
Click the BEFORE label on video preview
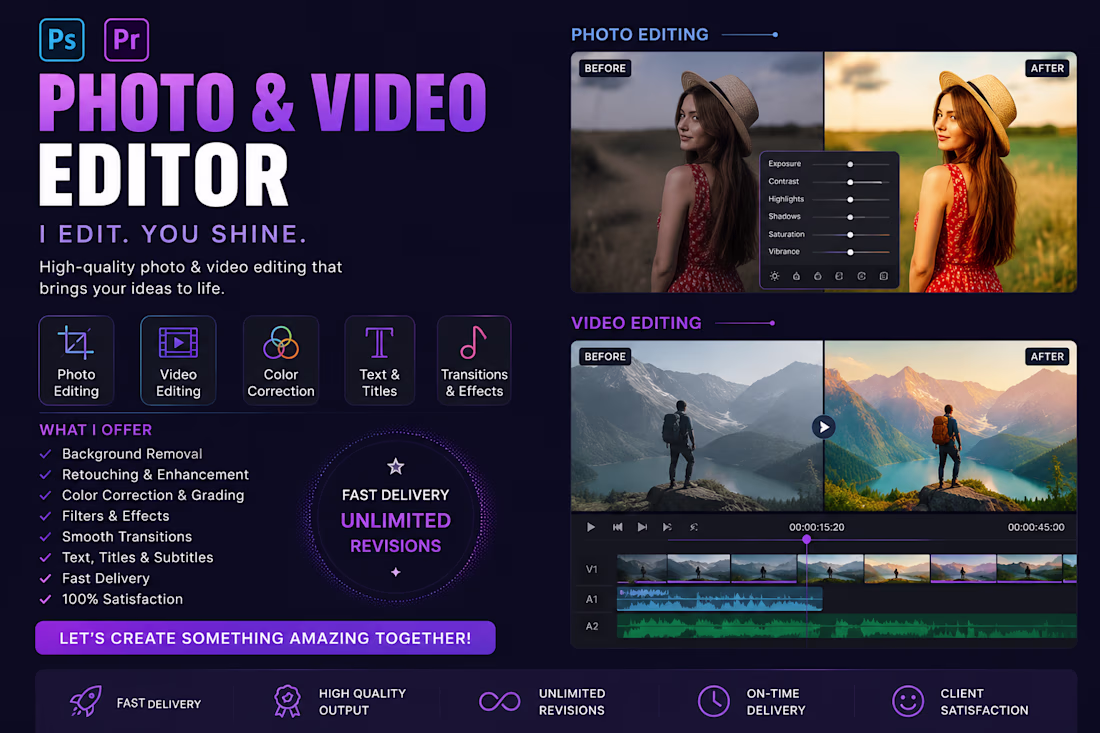tap(605, 356)
